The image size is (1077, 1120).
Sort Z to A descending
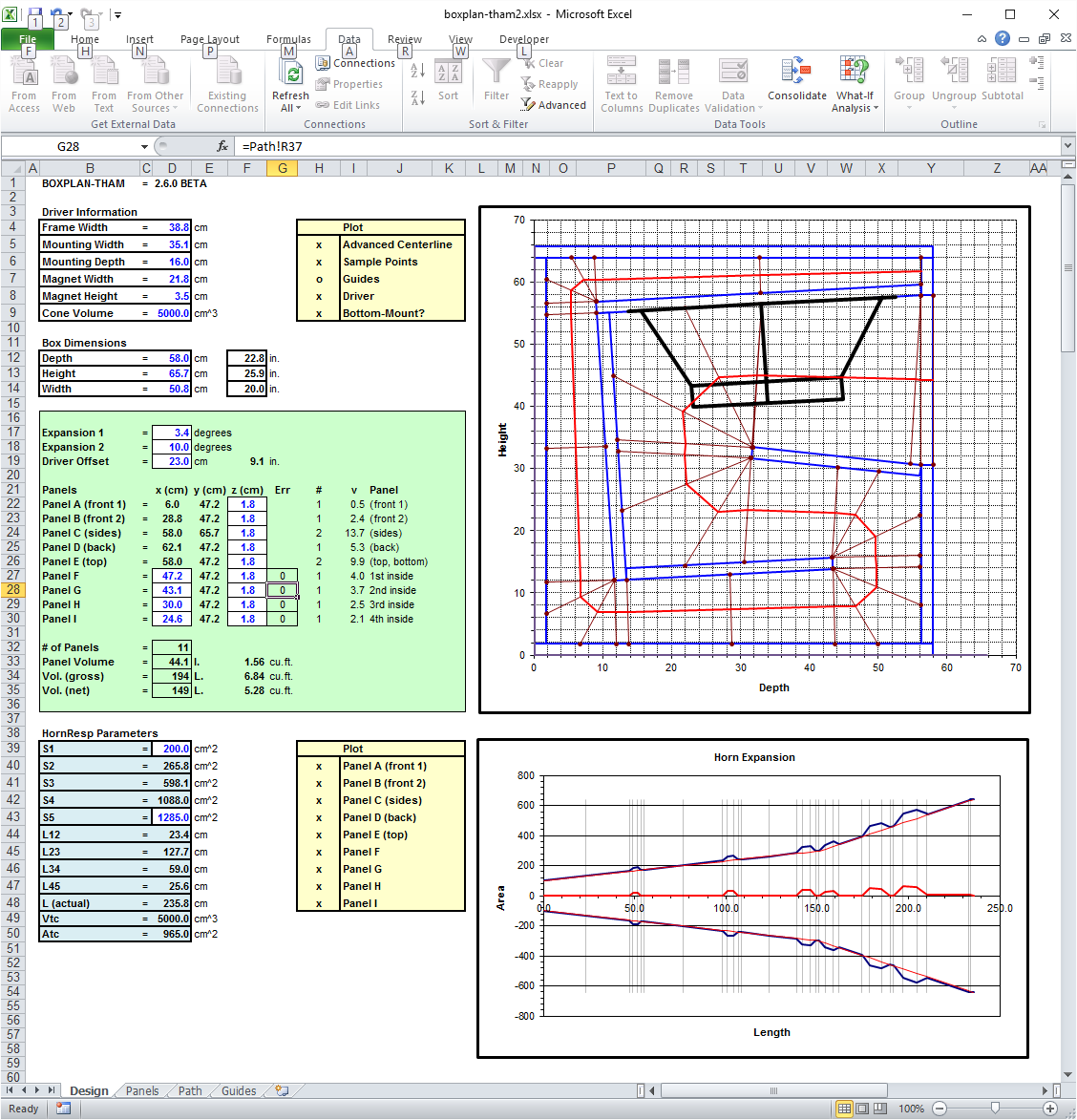418,97
